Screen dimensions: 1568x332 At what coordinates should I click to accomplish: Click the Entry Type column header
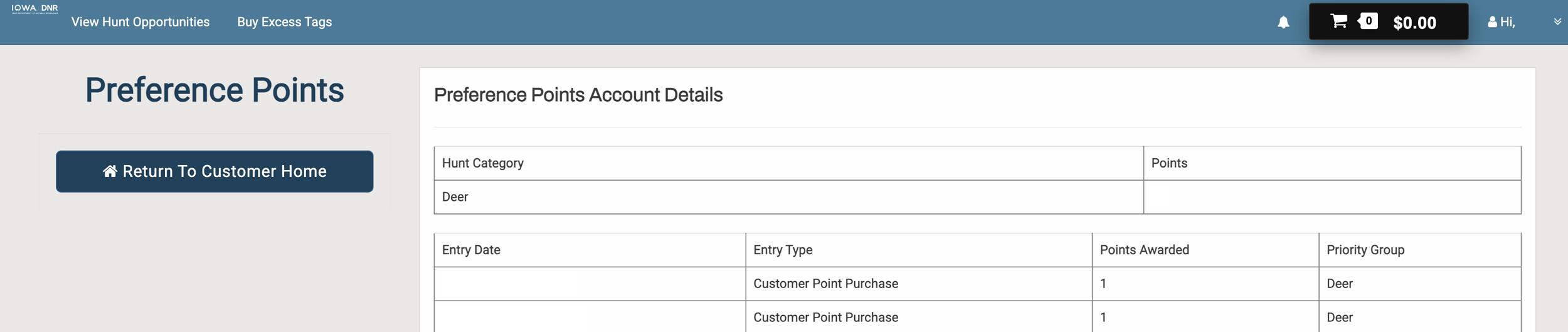coord(783,250)
